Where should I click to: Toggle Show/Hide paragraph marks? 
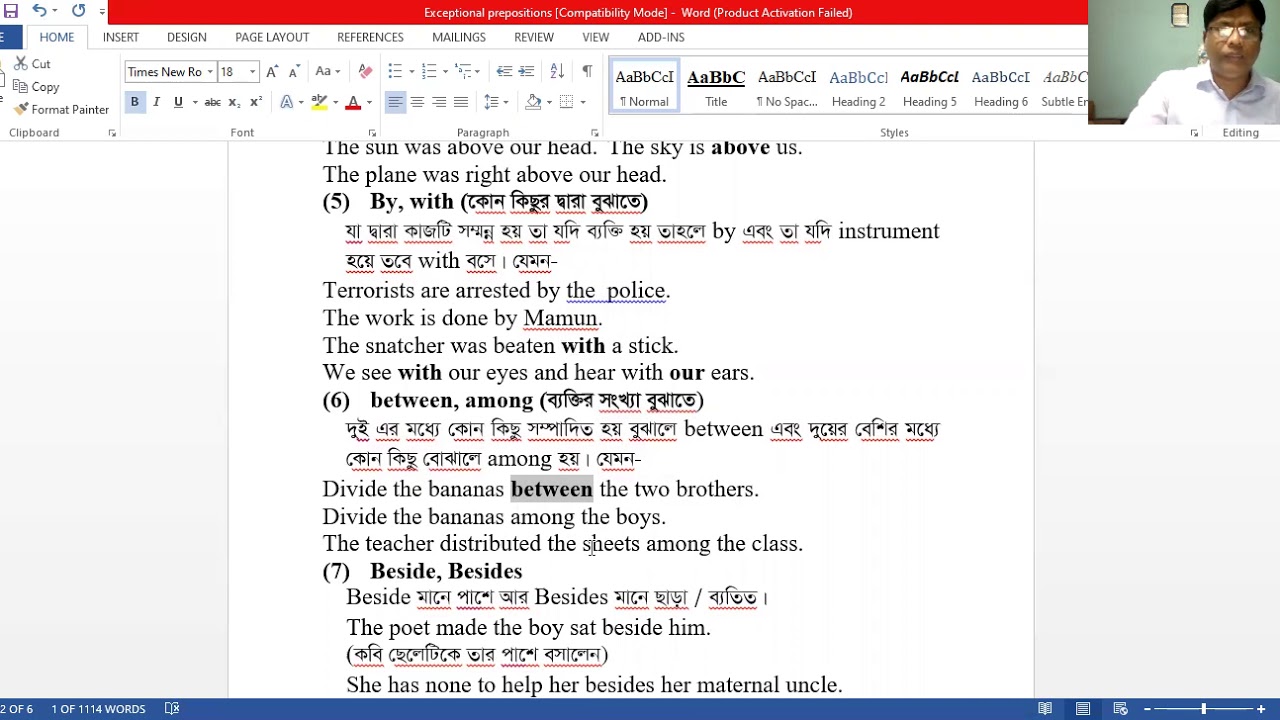(587, 72)
